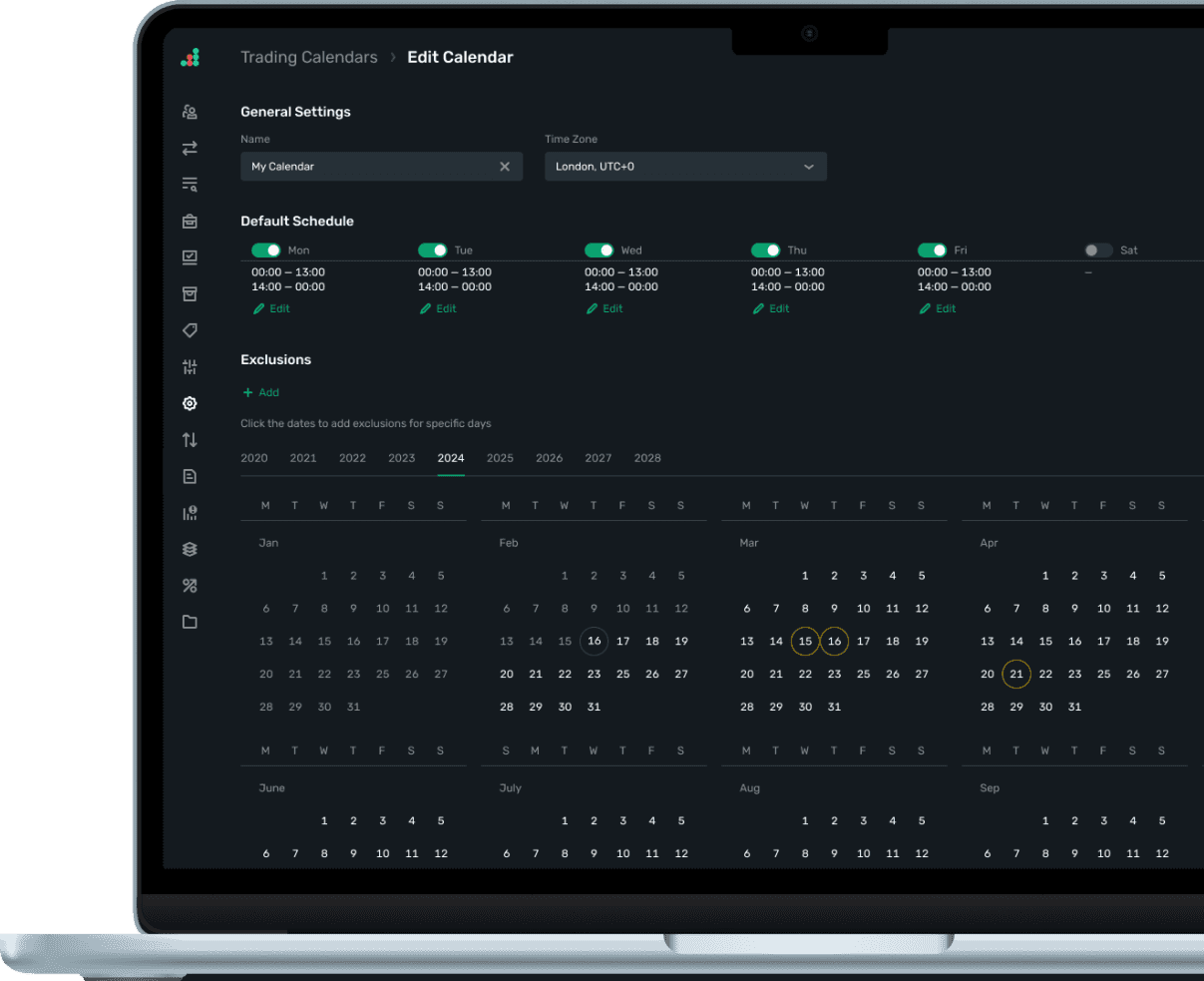Open the document/report sidebar icon
The width and height of the screenshot is (1204, 981).
(x=190, y=476)
